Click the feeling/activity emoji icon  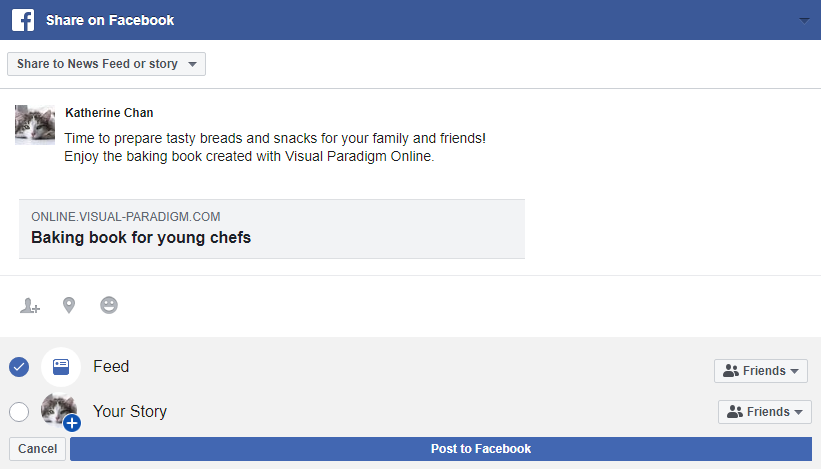click(109, 305)
